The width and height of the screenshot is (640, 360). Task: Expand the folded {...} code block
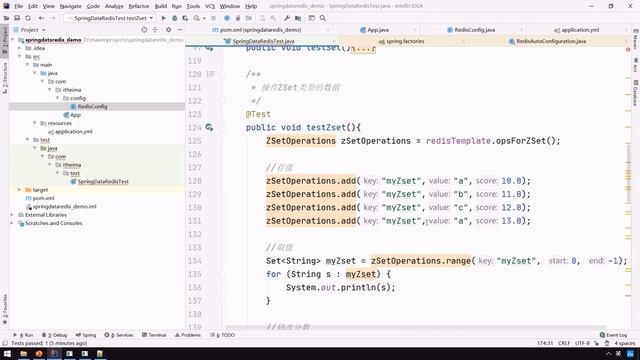click(x=363, y=49)
